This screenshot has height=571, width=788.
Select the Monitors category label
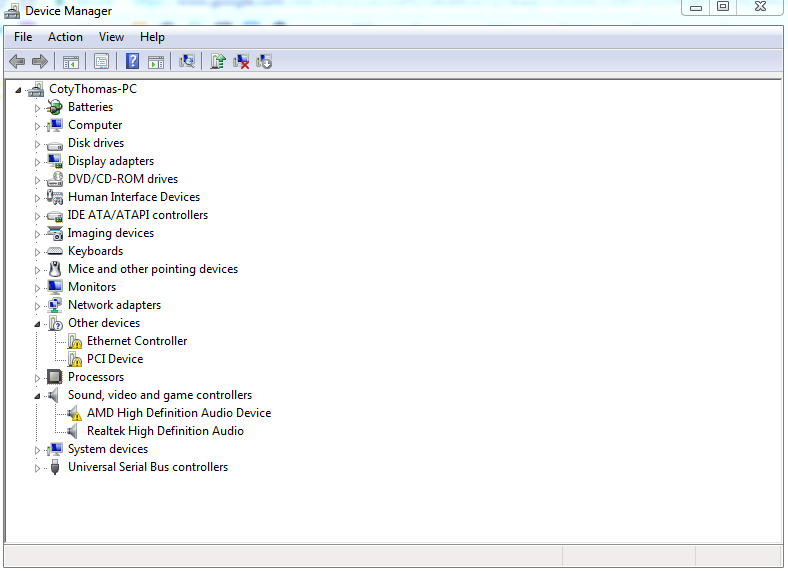click(92, 287)
